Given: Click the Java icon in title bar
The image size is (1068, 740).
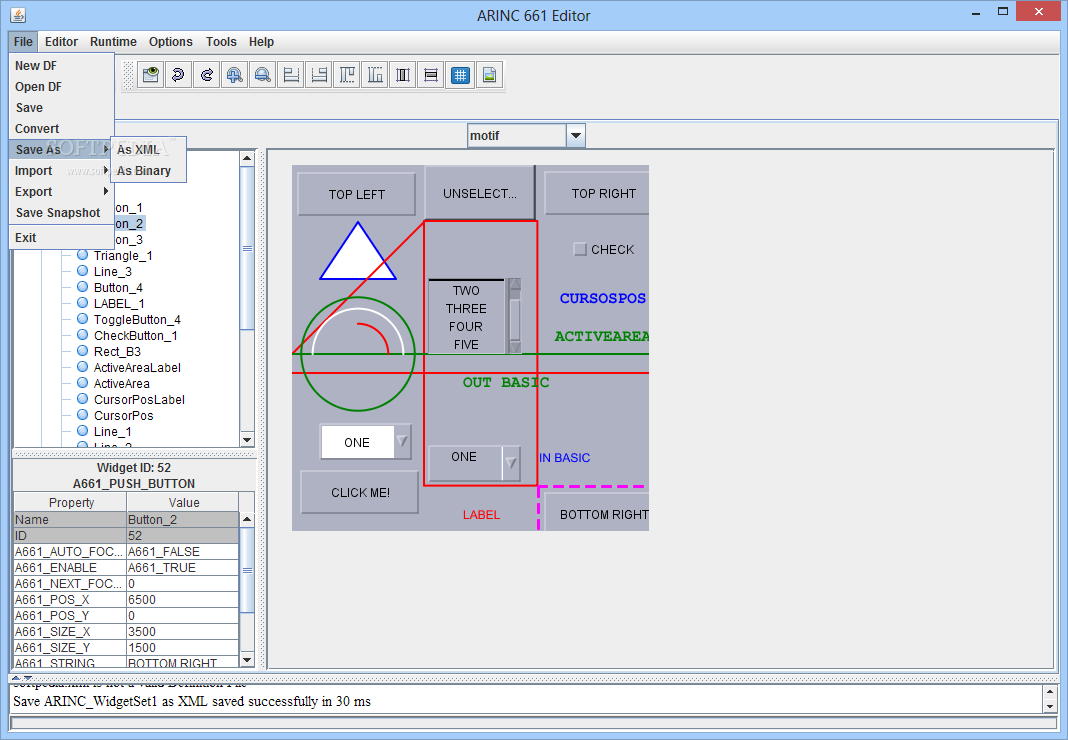Looking at the screenshot, I should click(x=18, y=14).
